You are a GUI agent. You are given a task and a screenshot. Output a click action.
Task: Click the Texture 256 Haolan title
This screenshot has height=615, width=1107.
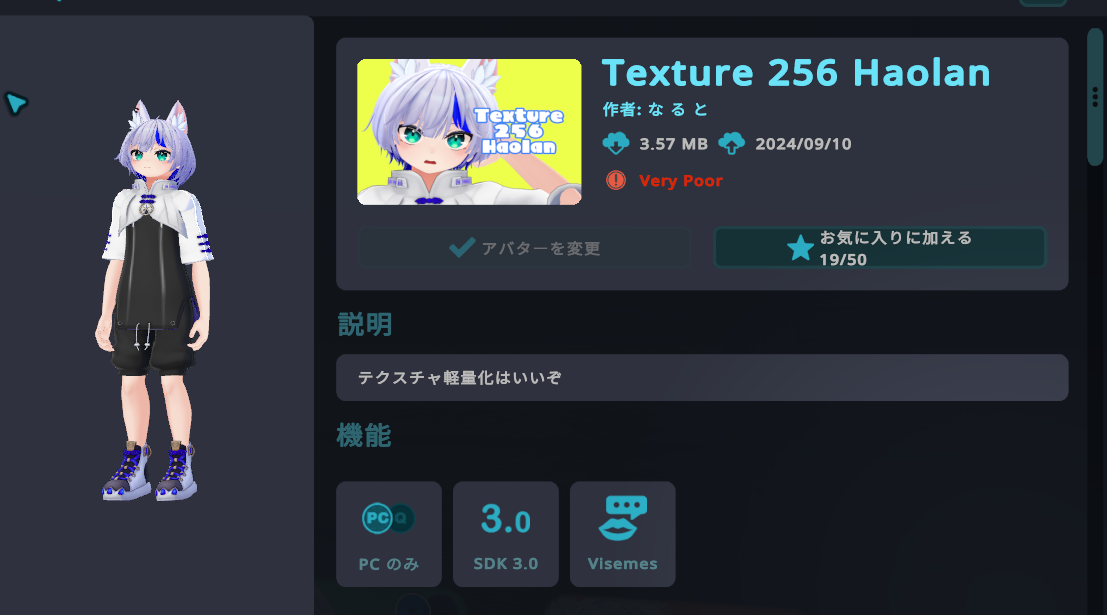(x=796, y=73)
